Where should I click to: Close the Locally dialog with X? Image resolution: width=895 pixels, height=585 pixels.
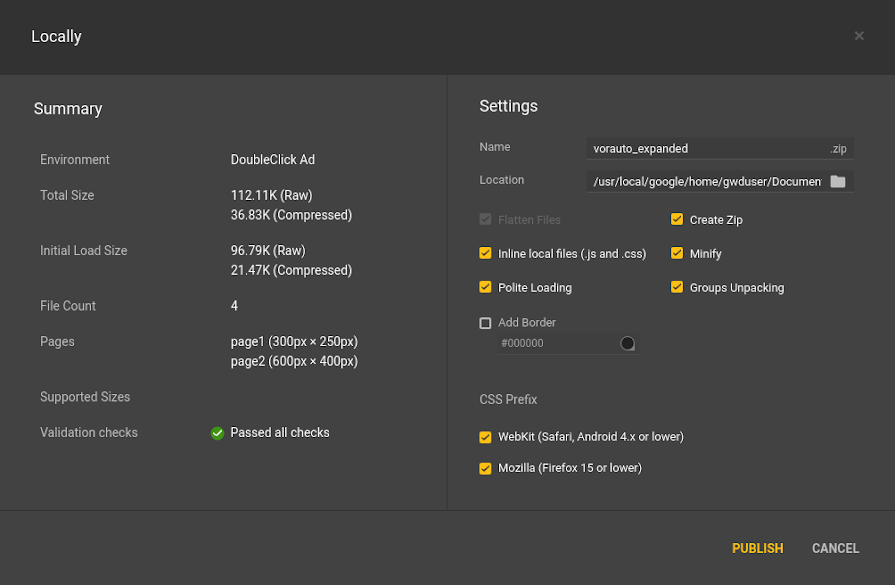click(859, 36)
